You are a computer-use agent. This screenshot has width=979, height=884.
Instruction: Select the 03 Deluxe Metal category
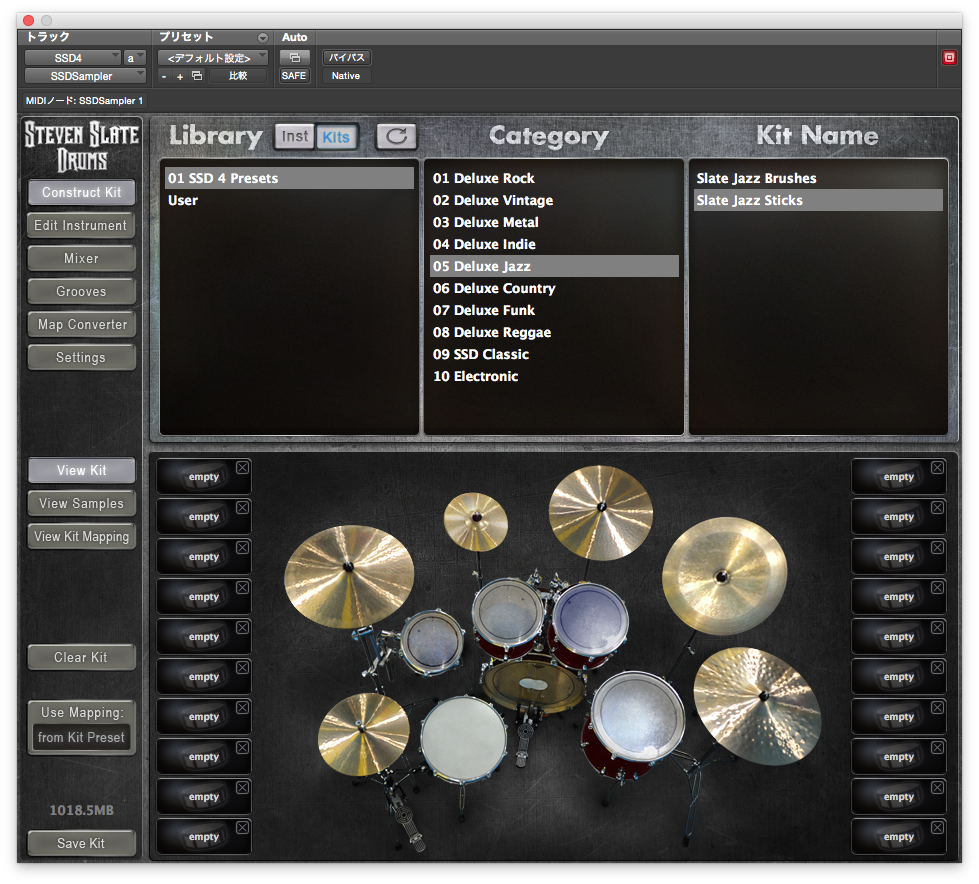tap(554, 222)
